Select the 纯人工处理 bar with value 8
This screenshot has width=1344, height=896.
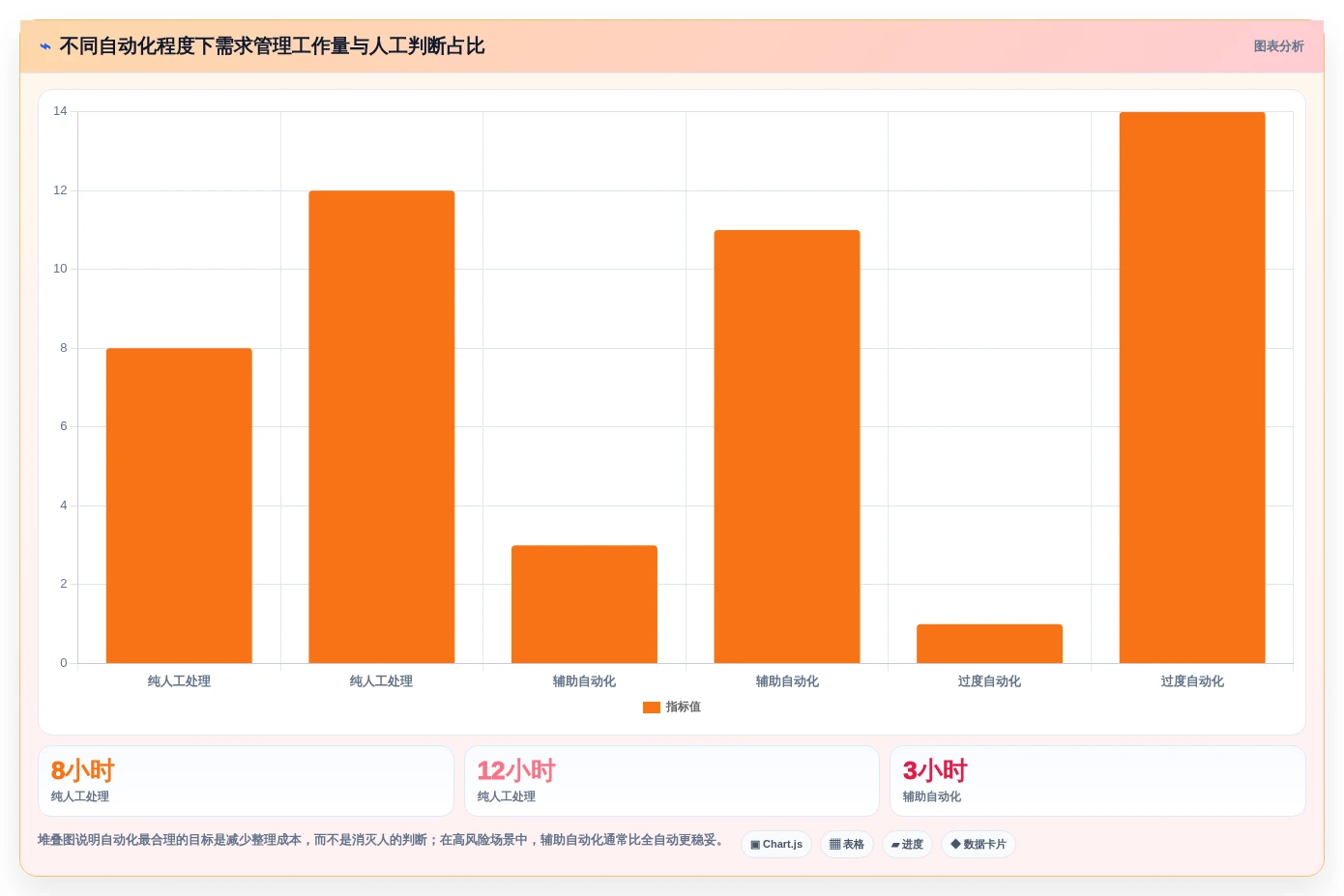179,506
